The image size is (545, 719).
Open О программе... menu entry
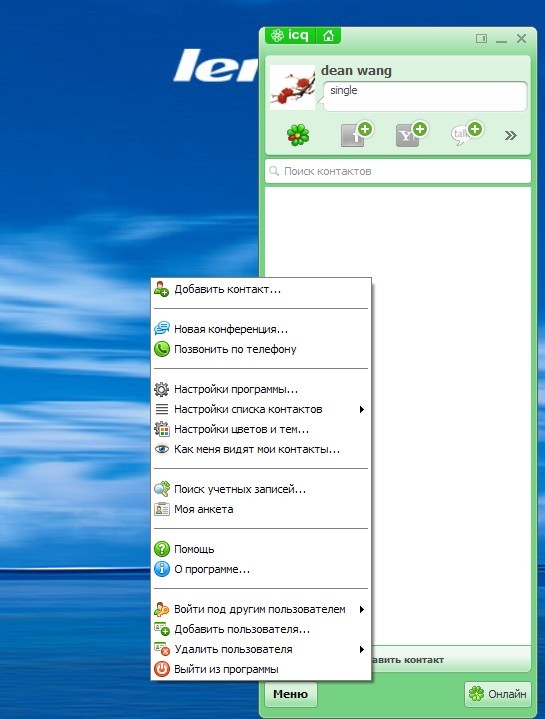(261, 569)
